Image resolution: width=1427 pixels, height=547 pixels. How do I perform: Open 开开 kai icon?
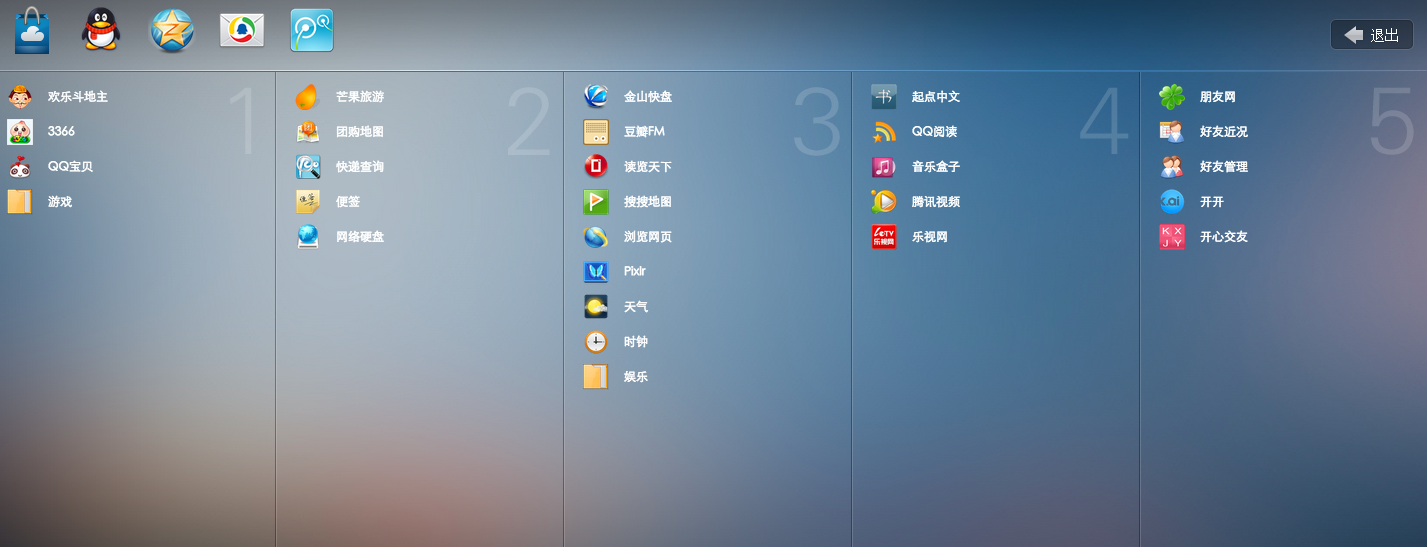1172,202
